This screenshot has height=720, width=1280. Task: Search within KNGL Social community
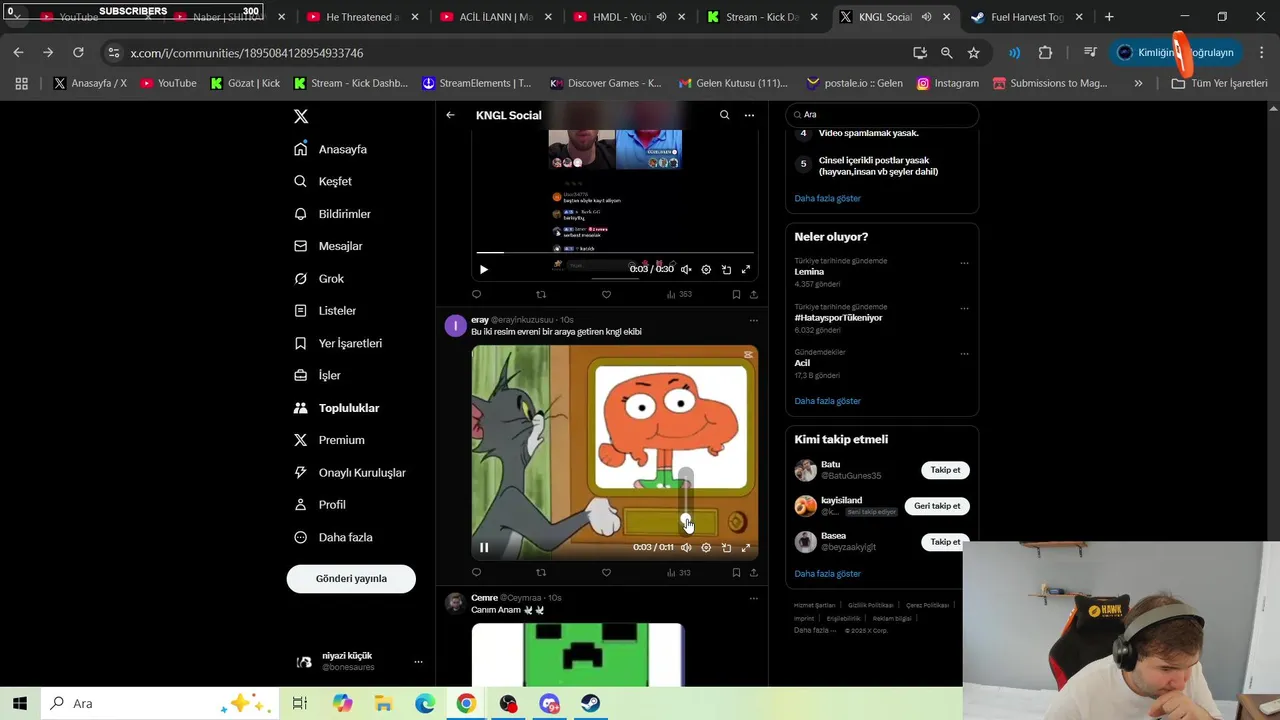point(725,115)
